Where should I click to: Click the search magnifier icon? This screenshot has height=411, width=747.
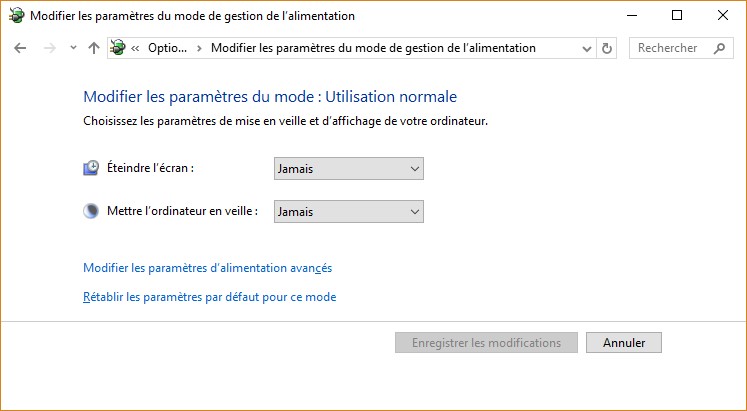719,48
